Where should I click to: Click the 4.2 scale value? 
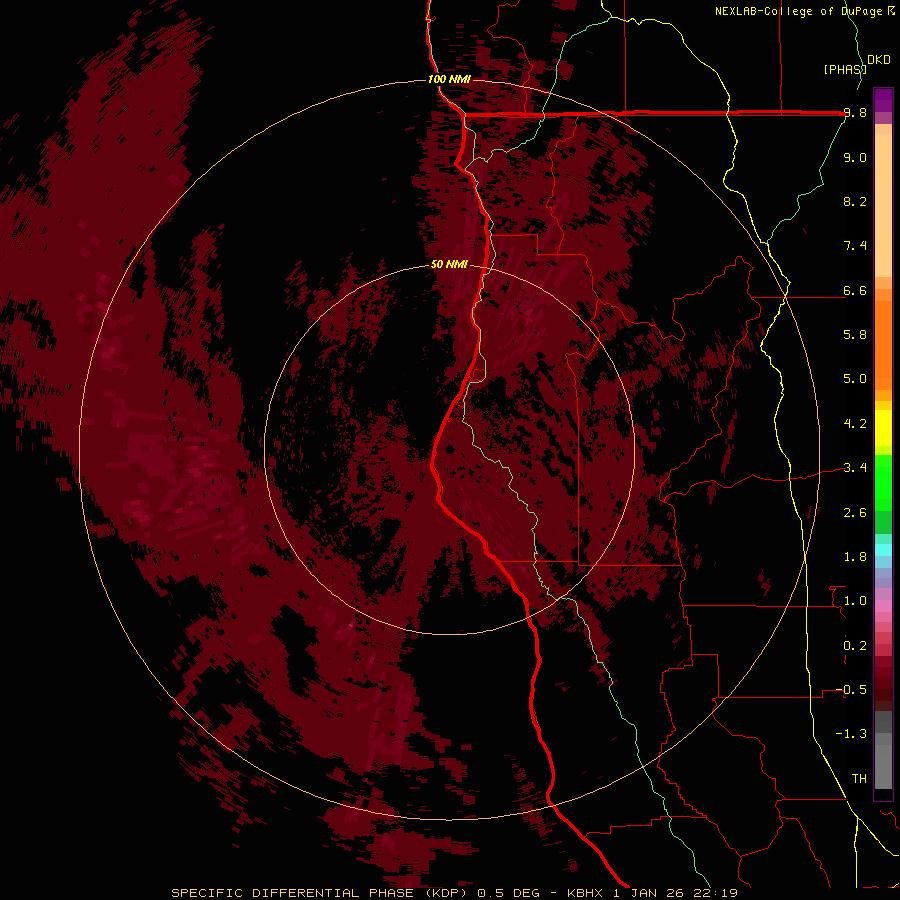855,424
